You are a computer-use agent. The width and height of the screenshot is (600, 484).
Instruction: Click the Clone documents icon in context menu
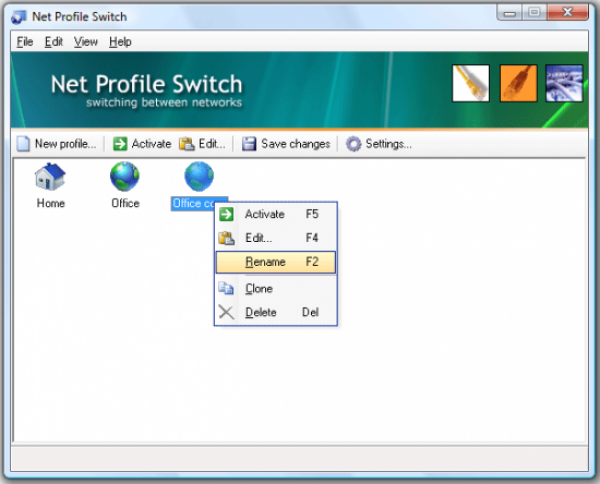[x=226, y=288]
